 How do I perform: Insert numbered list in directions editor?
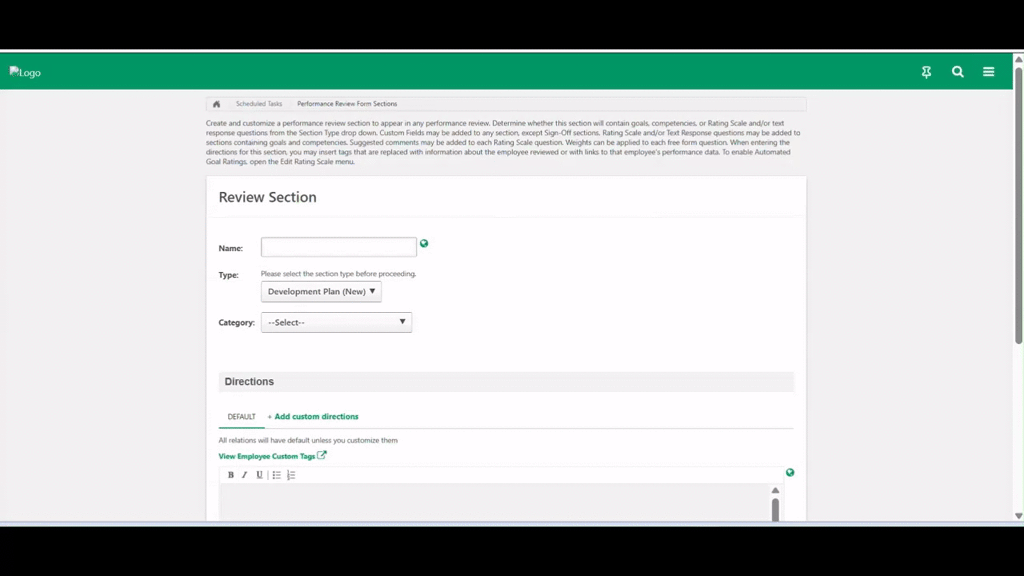tap(291, 475)
